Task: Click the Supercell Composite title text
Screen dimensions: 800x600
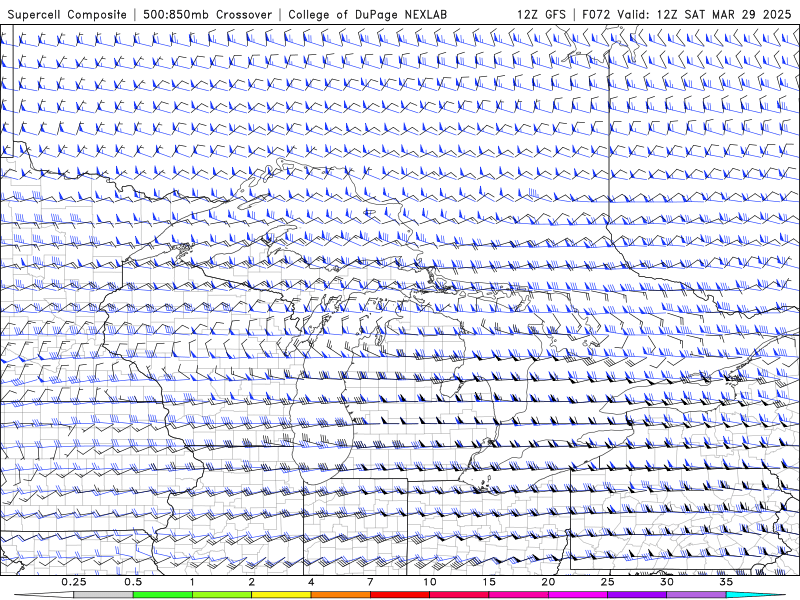Action: tap(67, 14)
